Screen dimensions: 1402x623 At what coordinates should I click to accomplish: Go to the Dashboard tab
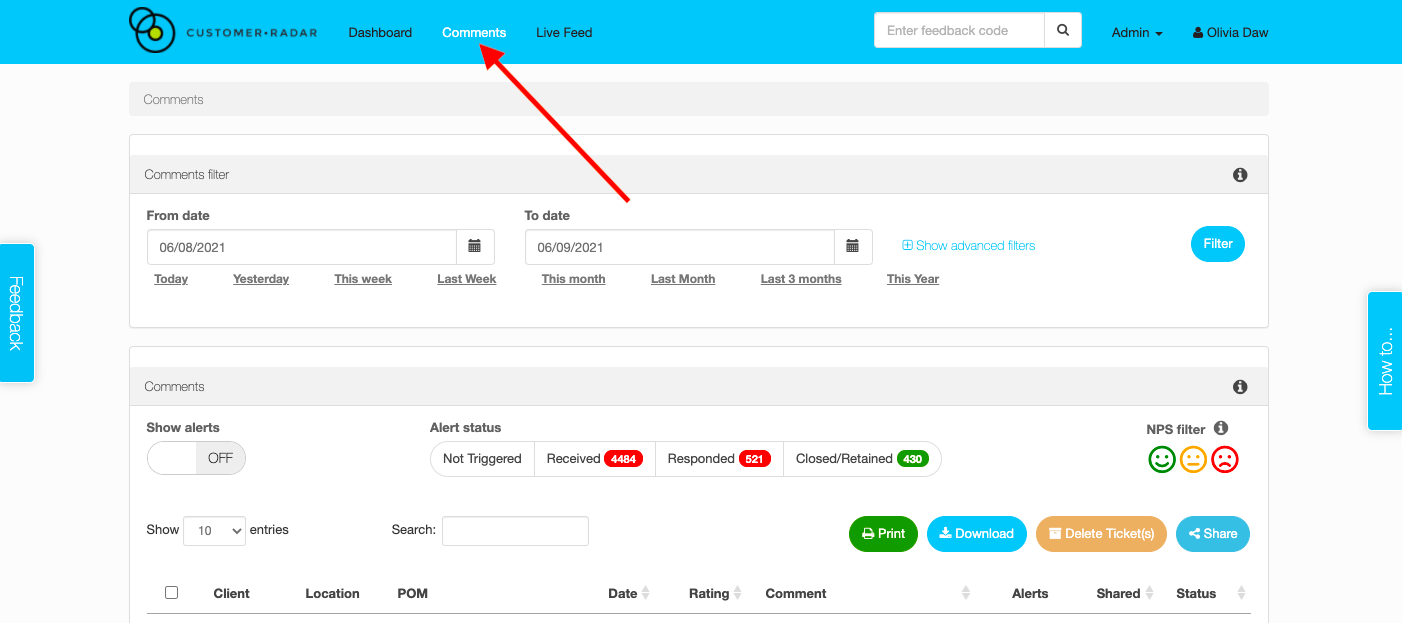point(380,33)
